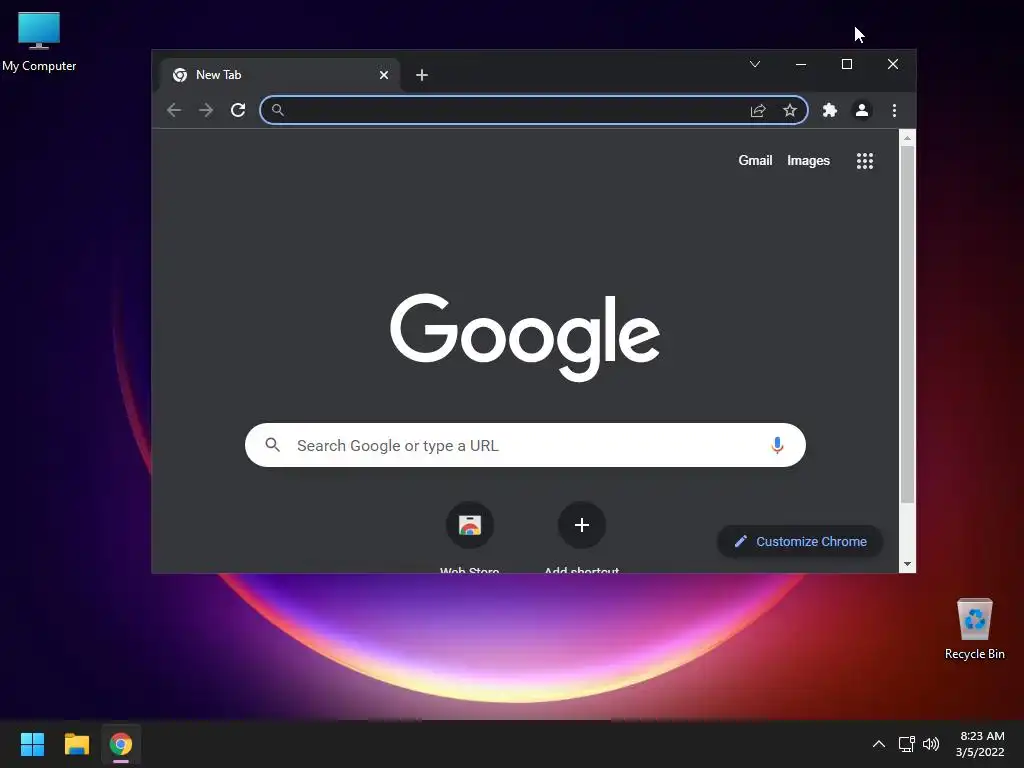1024x768 pixels.
Task: Select the Recycle Bin desktop icon
Action: [974, 629]
